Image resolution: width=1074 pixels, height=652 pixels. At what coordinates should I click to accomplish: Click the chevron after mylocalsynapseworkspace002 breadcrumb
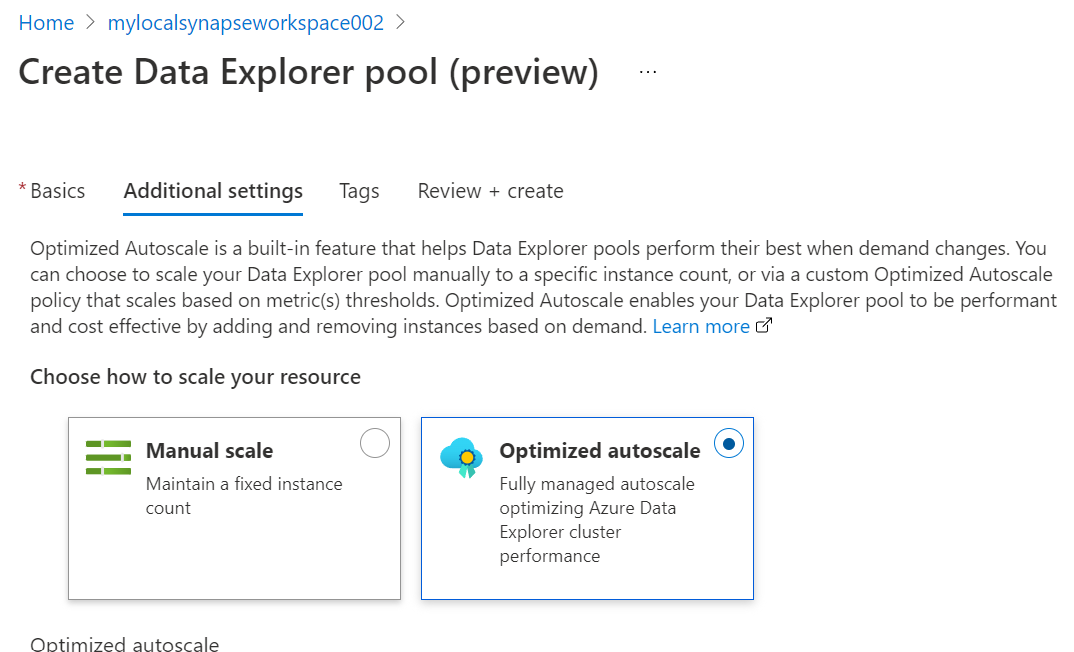pyautogui.click(x=401, y=23)
